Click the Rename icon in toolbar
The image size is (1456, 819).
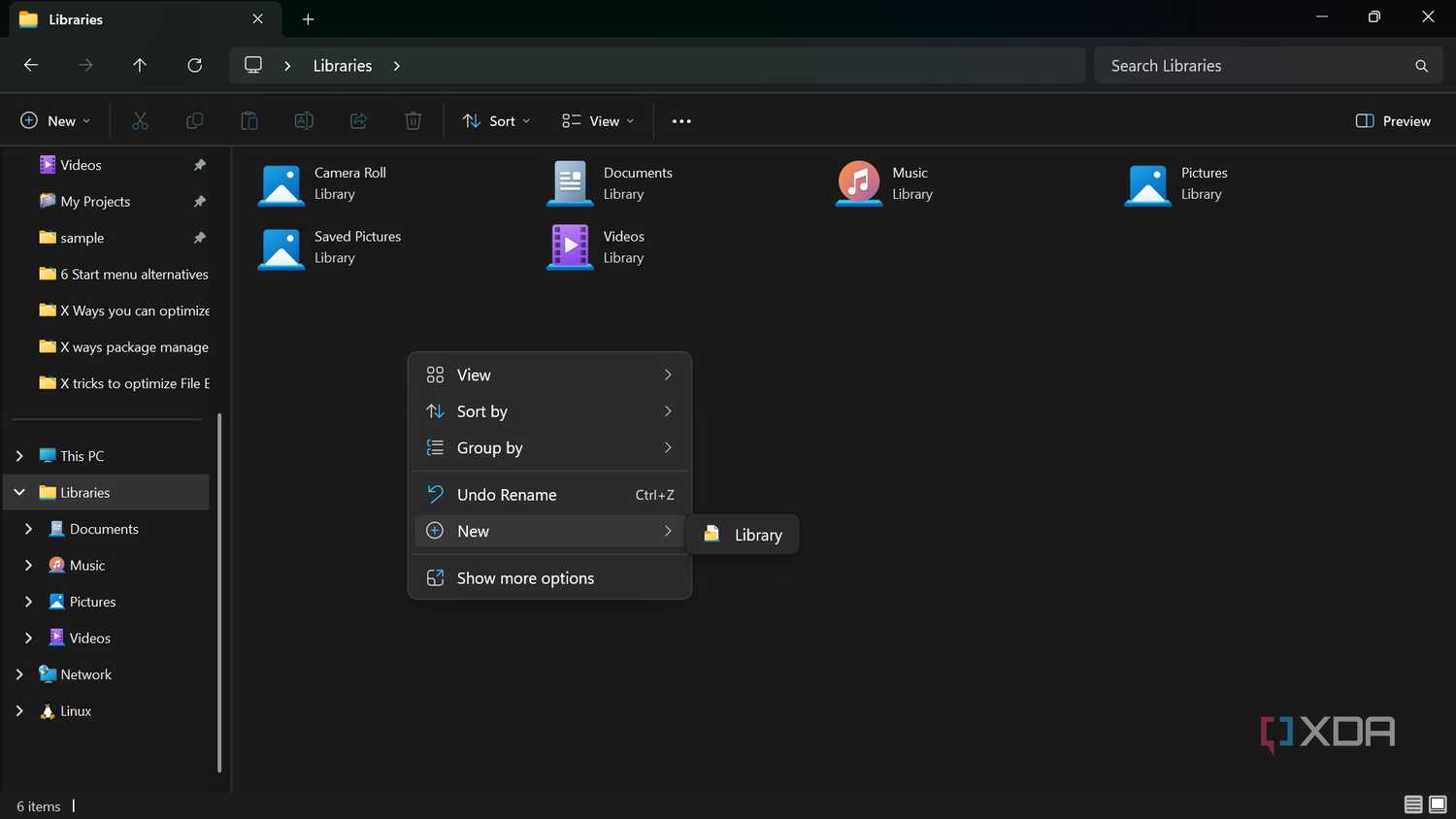(304, 120)
